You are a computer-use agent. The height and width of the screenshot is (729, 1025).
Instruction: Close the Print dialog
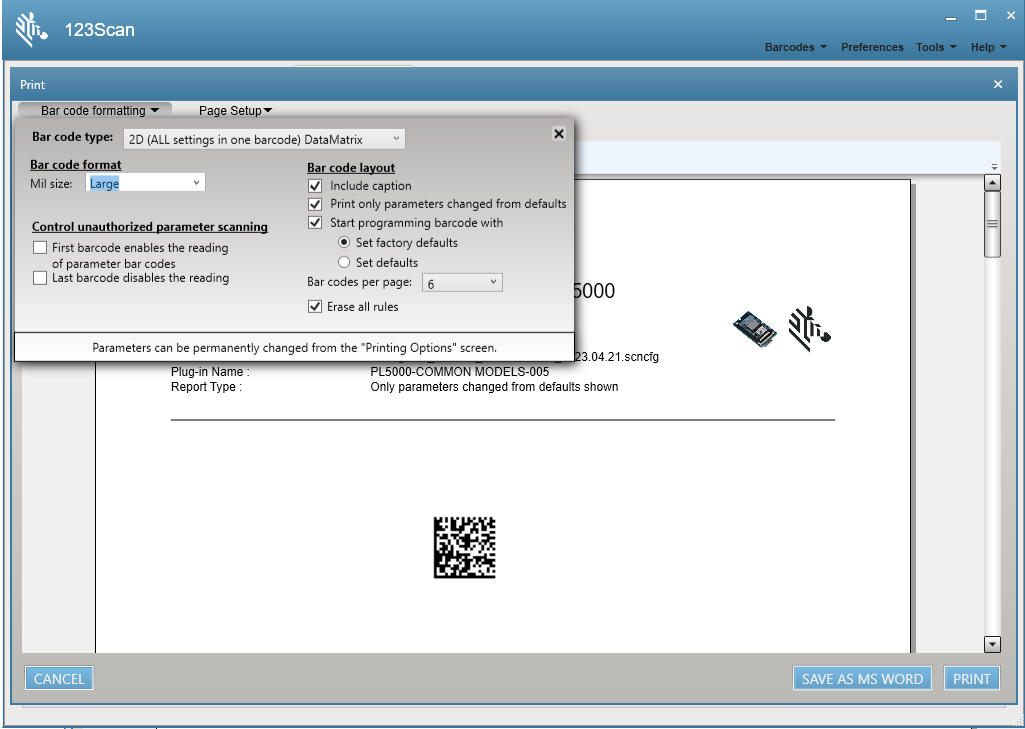998,84
